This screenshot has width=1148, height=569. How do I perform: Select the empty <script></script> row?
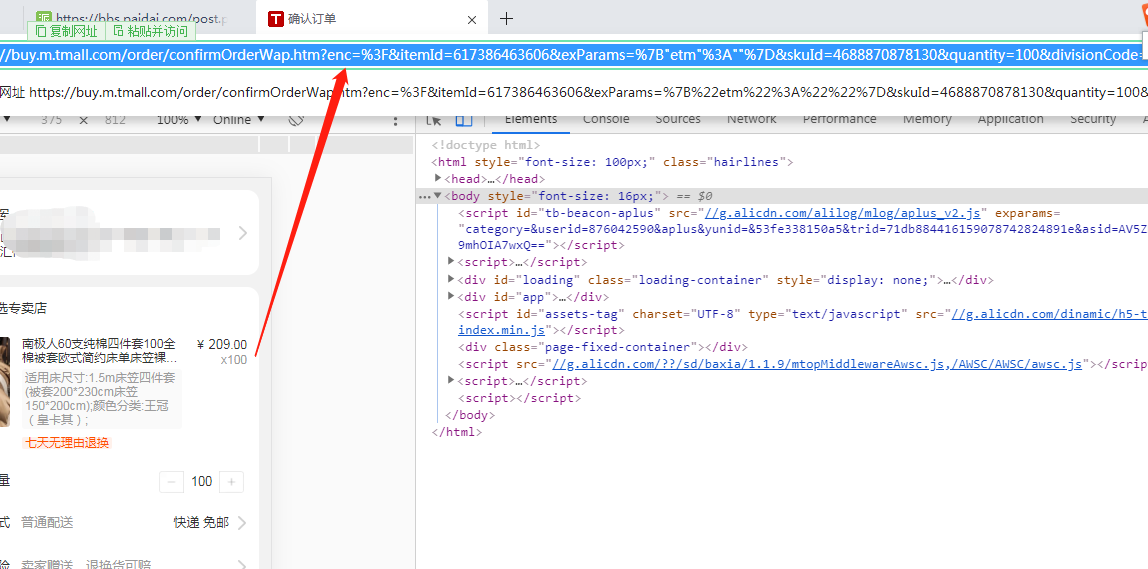coord(519,398)
